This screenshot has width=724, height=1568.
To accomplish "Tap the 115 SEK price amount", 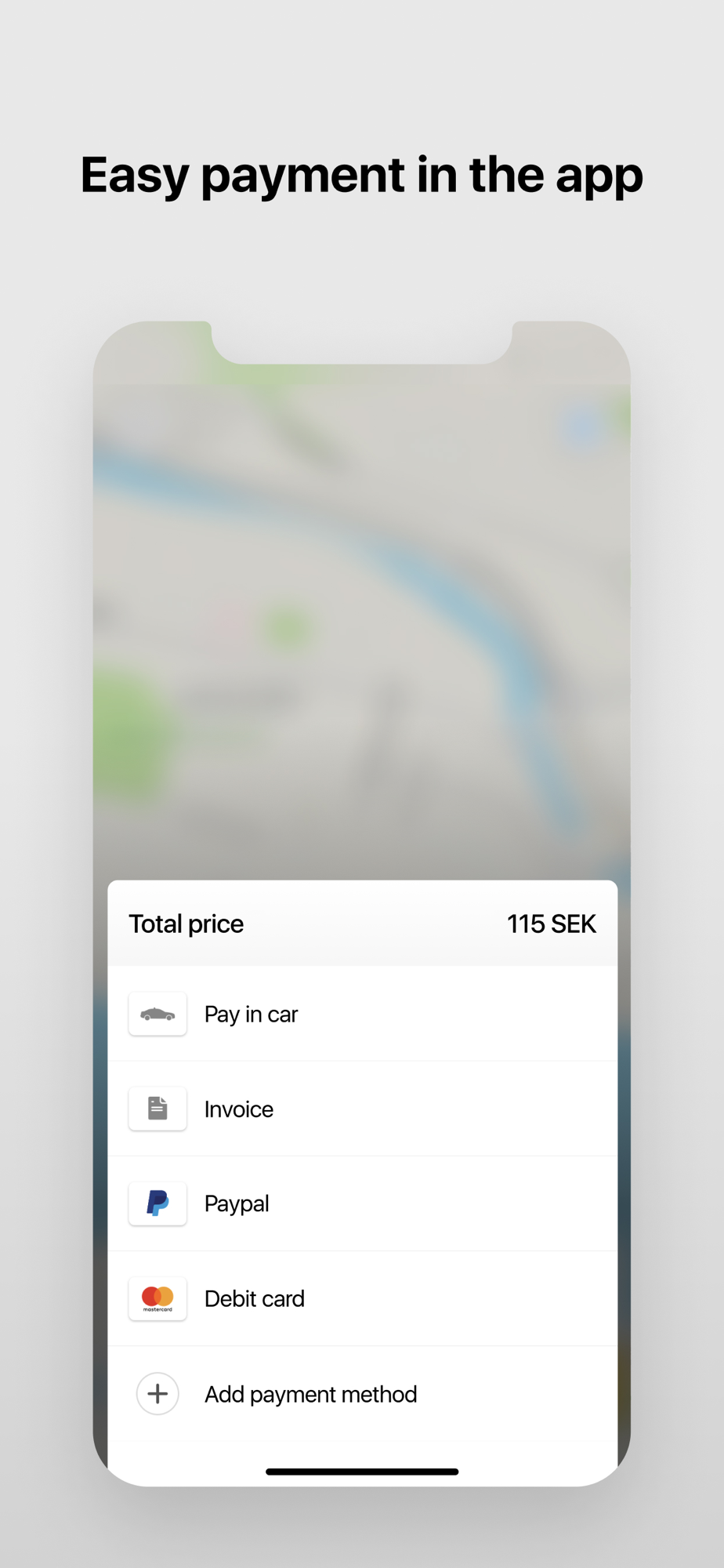I will coord(552,924).
